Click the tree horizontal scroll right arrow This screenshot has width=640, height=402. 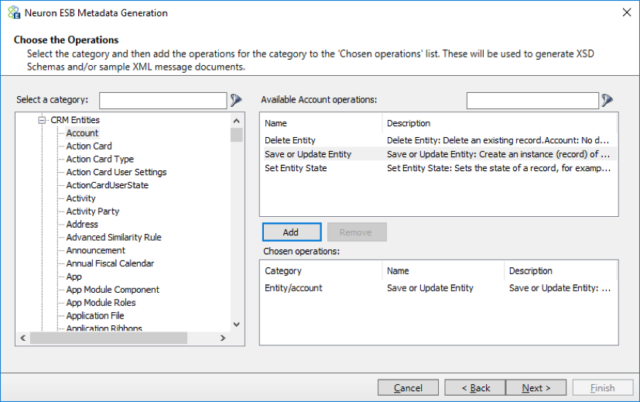point(222,338)
